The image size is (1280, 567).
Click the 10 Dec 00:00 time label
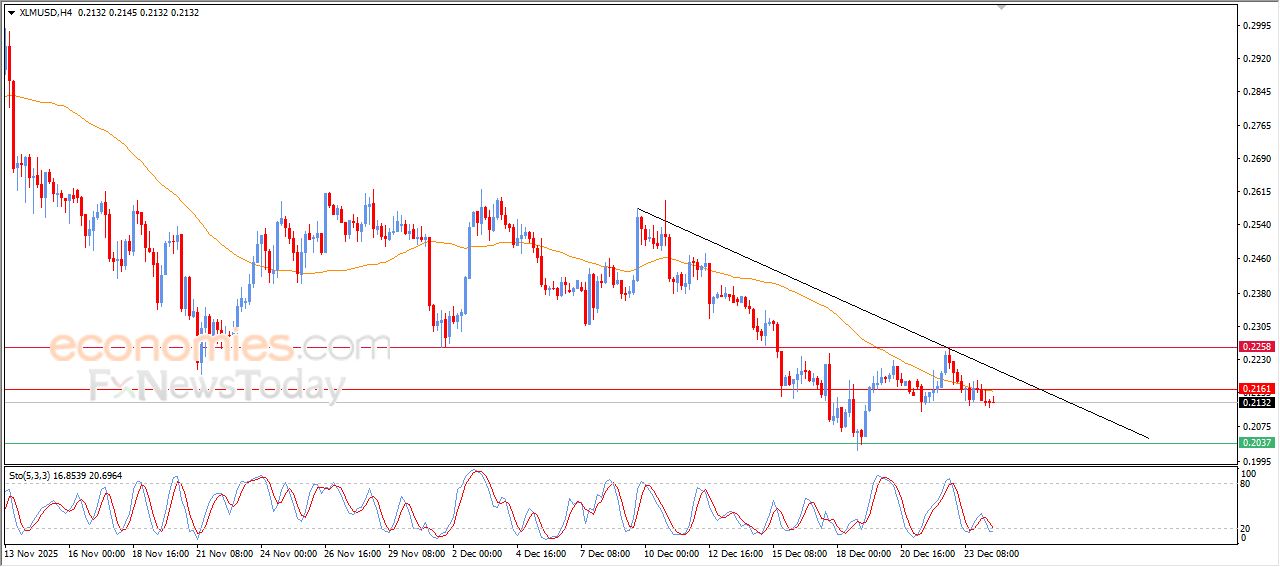(672, 552)
